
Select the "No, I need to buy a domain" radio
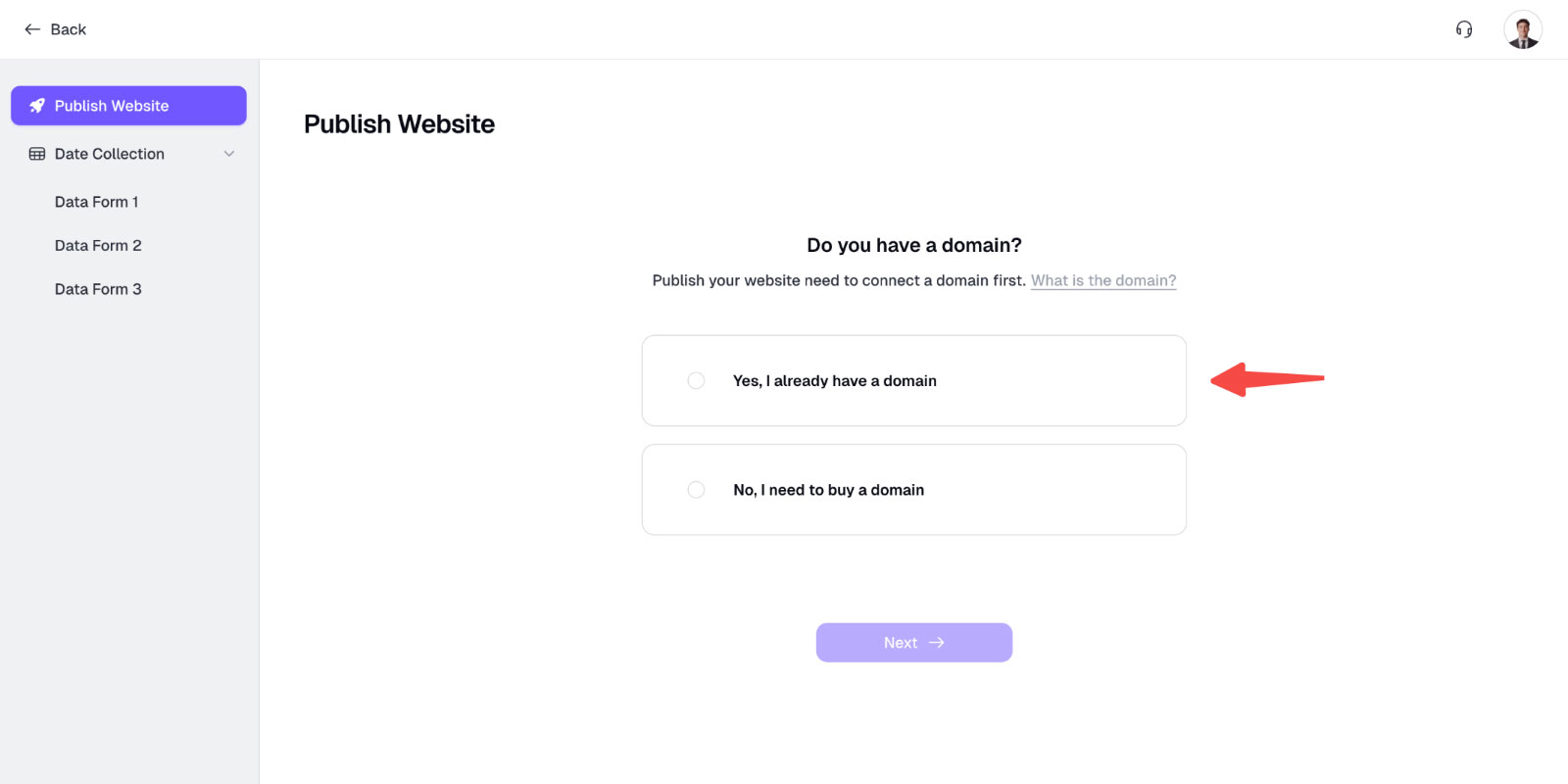[696, 490]
